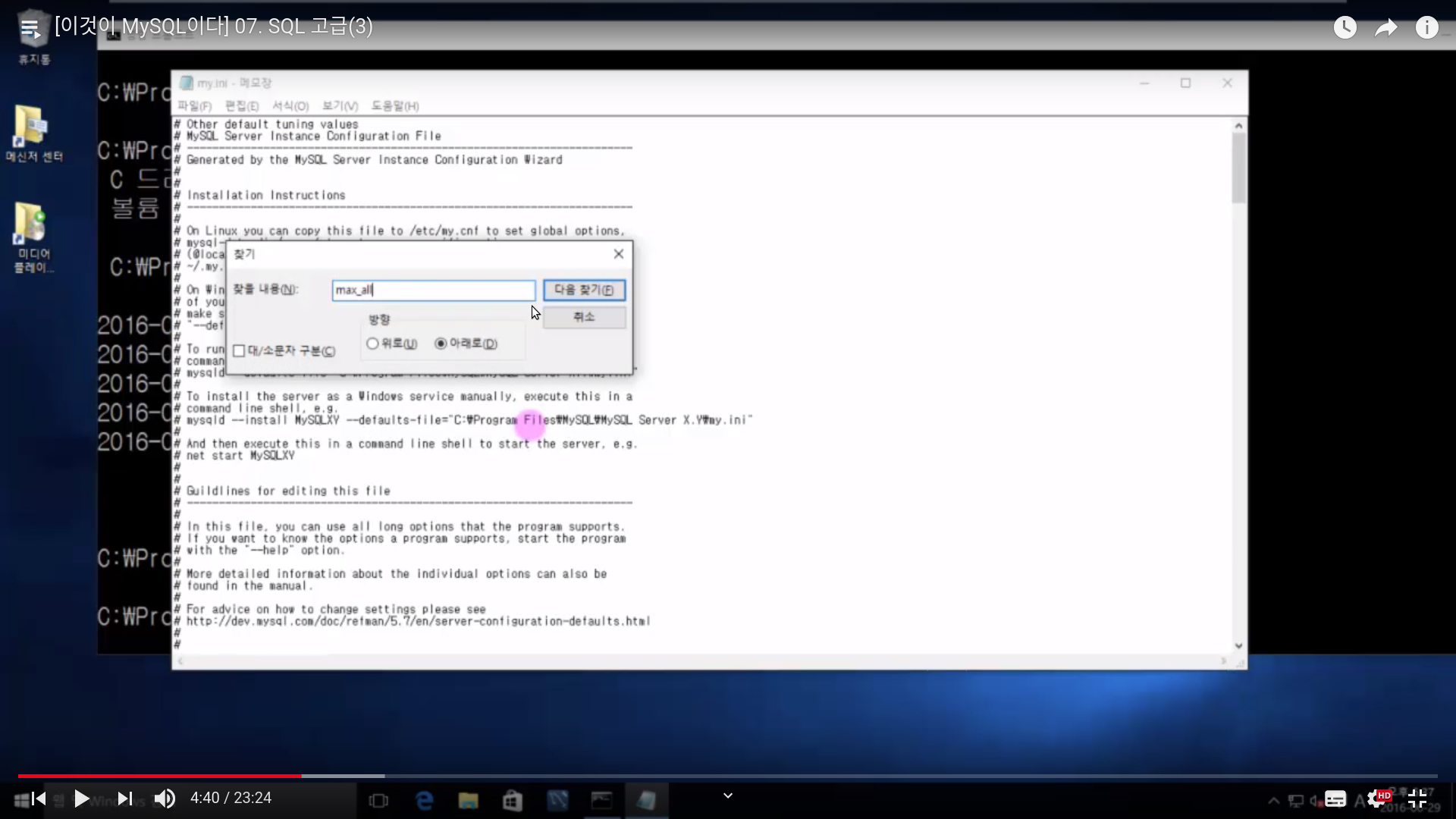Show hidden system tray icons

tap(1274, 801)
